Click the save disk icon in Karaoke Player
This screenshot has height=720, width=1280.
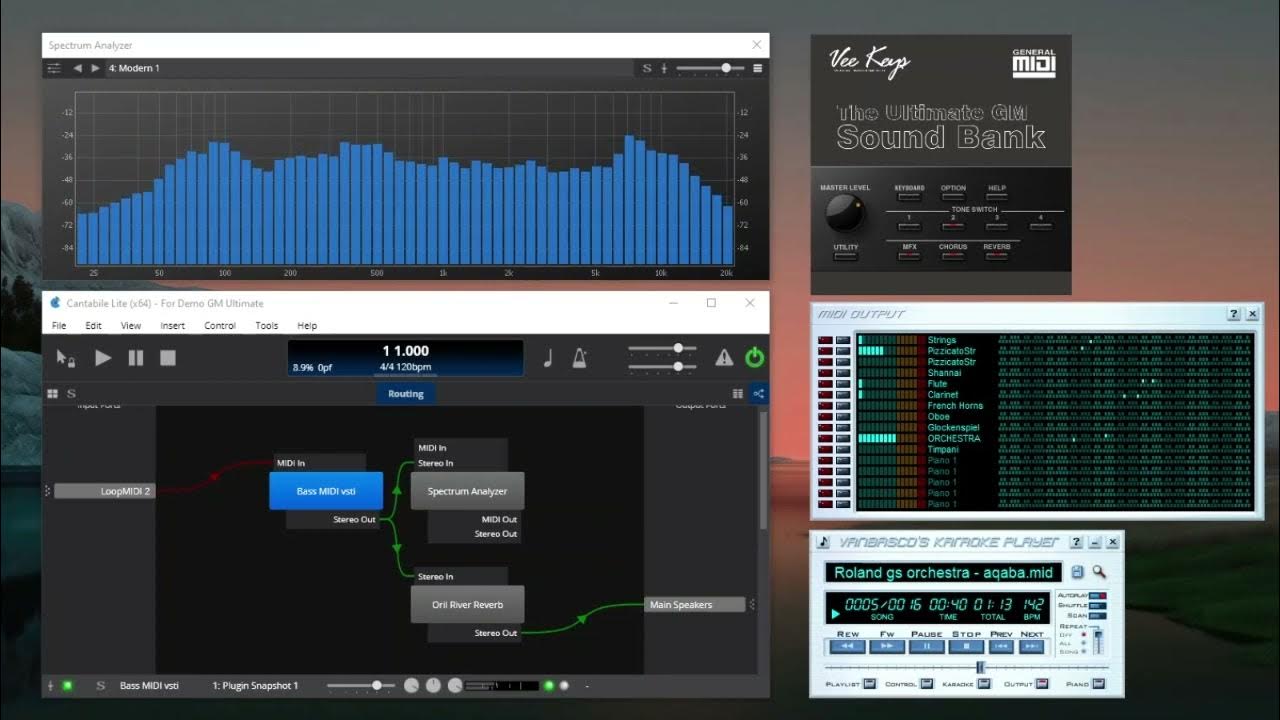click(x=1077, y=572)
